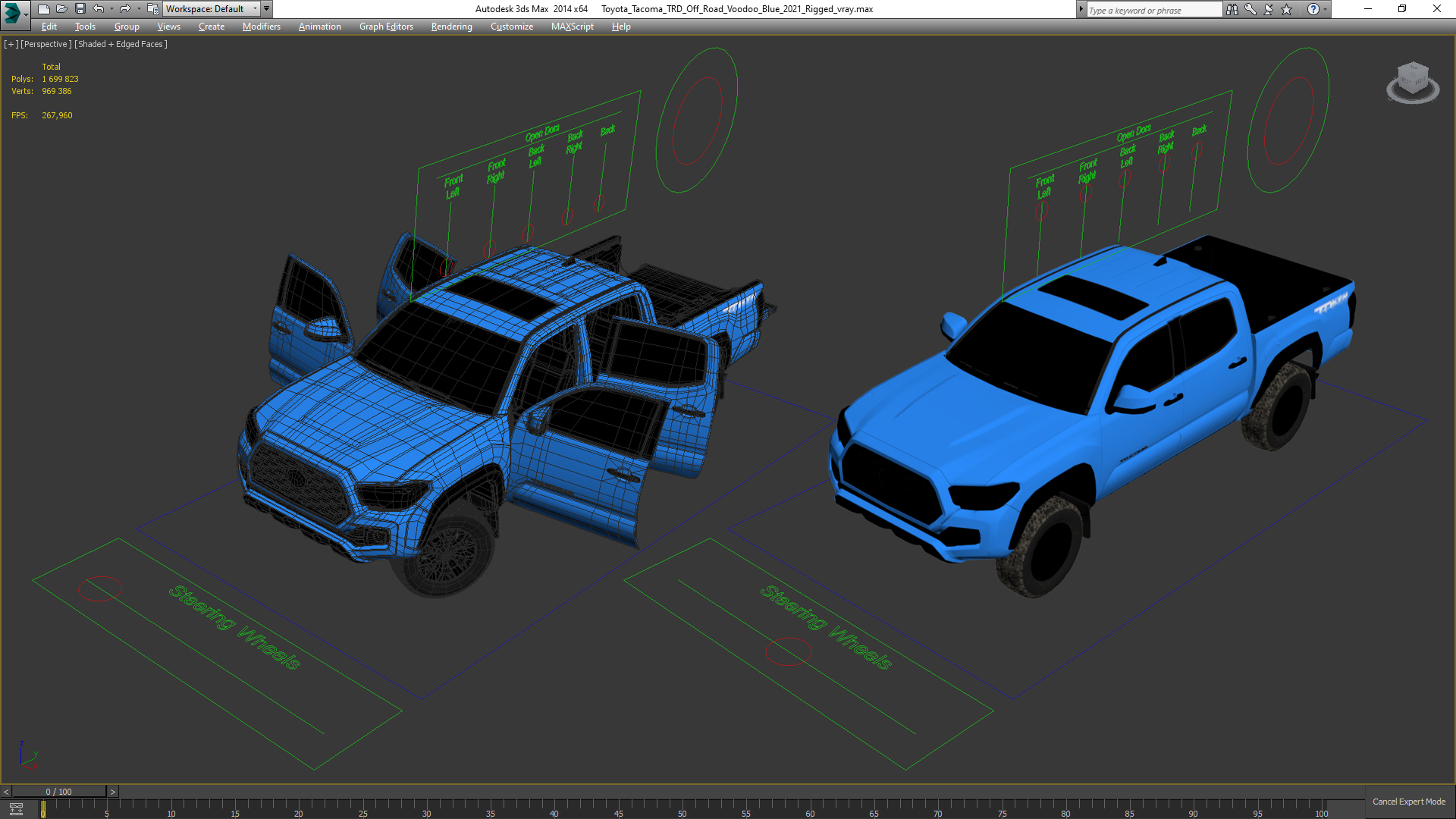Create a new scene with New icon
The image size is (1456, 819).
(x=43, y=9)
